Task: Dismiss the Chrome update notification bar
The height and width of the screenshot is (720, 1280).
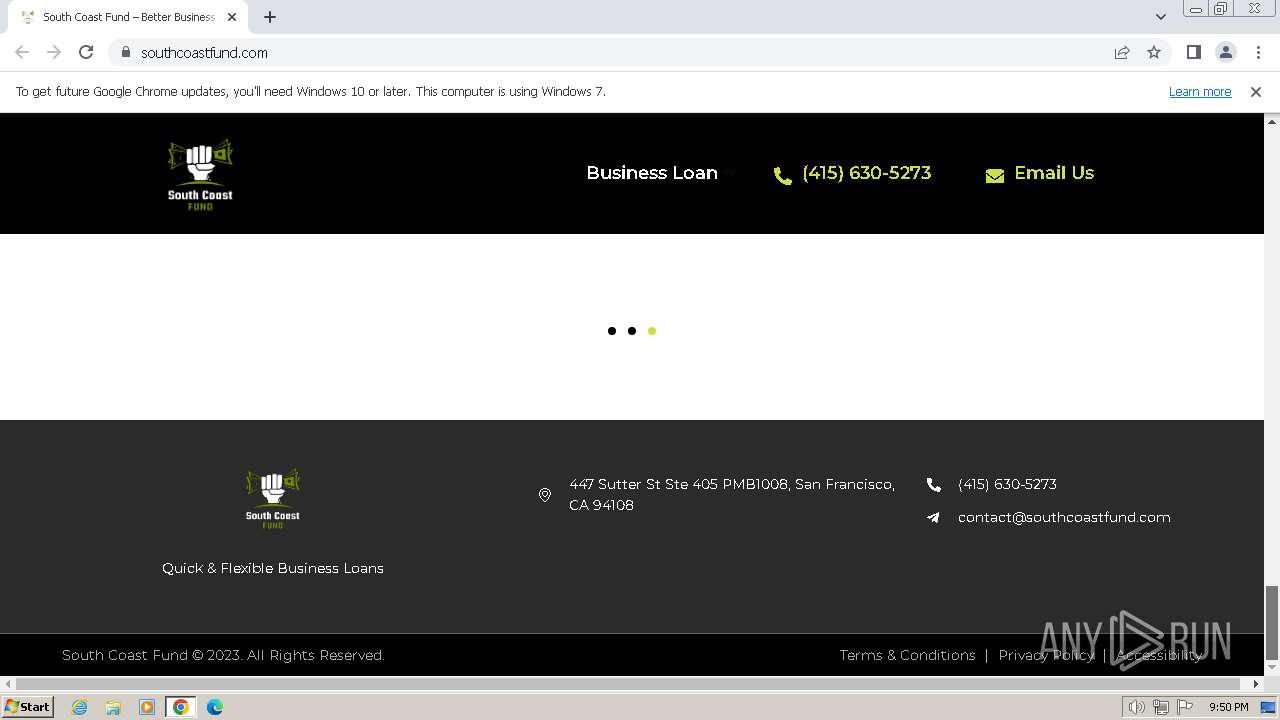Action: [1256, 92]
